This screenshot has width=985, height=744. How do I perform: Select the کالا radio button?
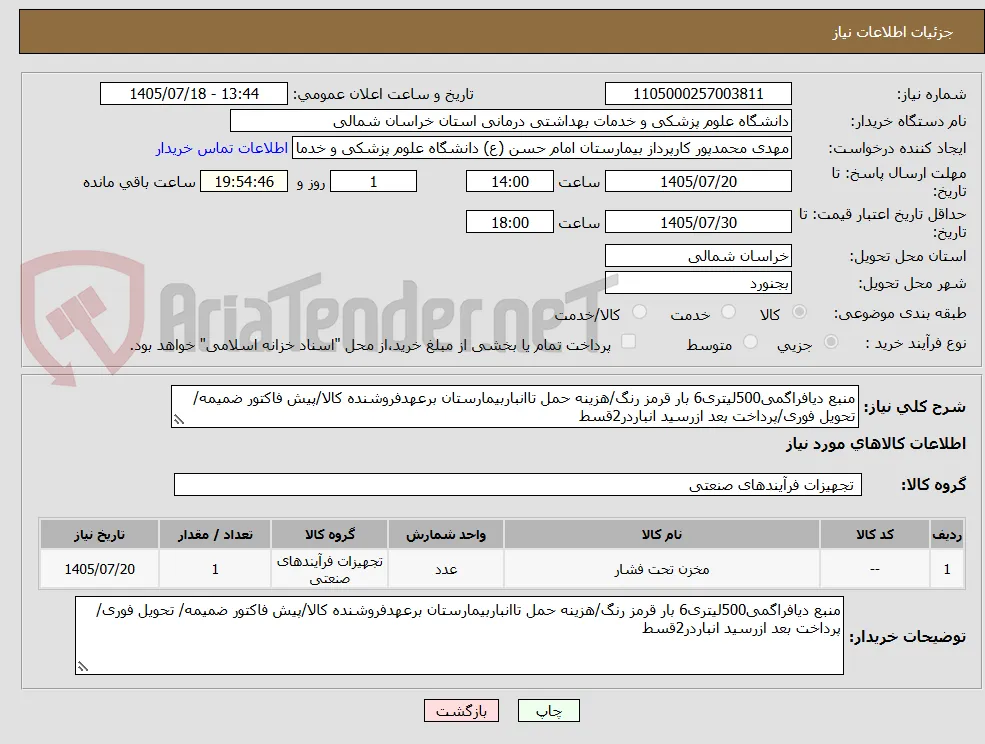click(x=800, y=312)
